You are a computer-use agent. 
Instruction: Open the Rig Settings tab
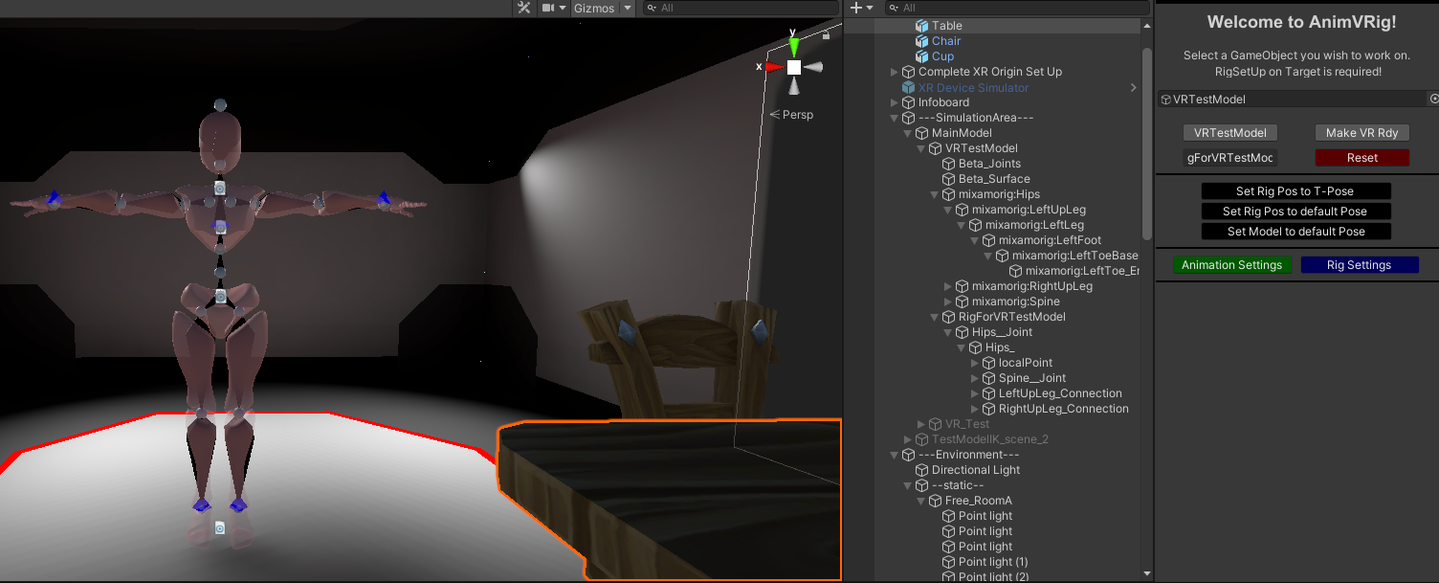coord(1359,265)
